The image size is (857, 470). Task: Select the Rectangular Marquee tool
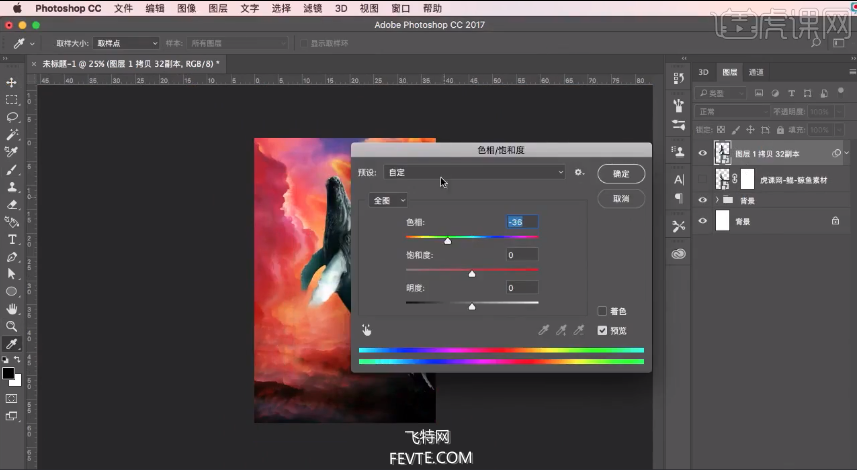pos(11,100)
